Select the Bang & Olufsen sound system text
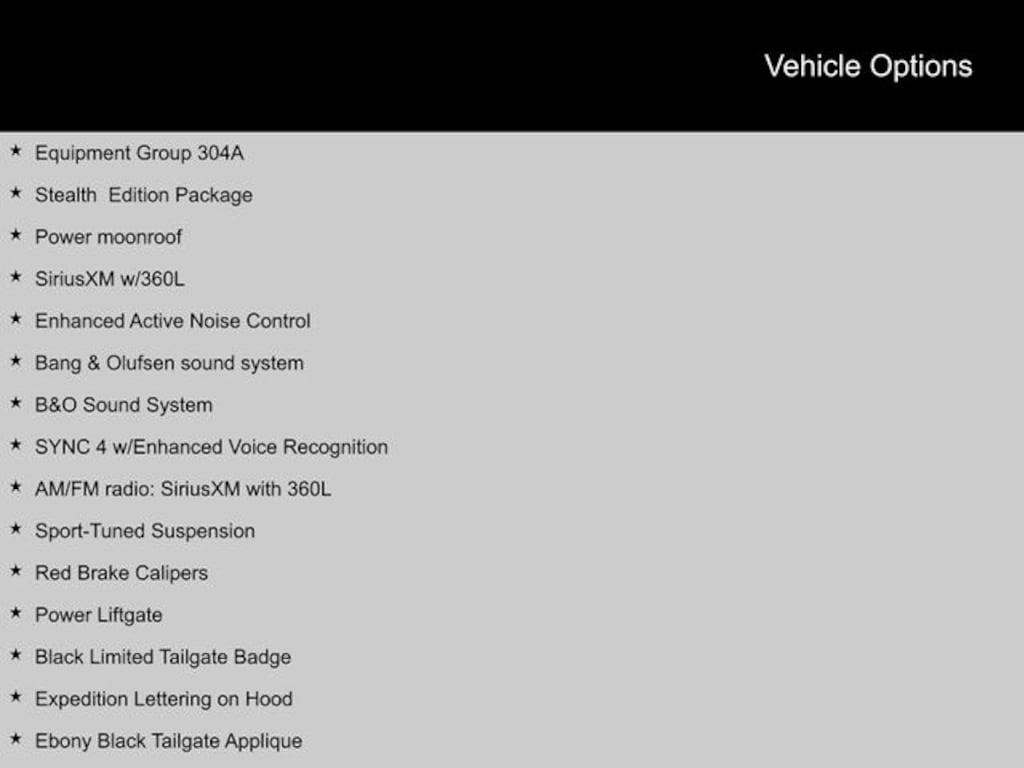 pos(169,363)
